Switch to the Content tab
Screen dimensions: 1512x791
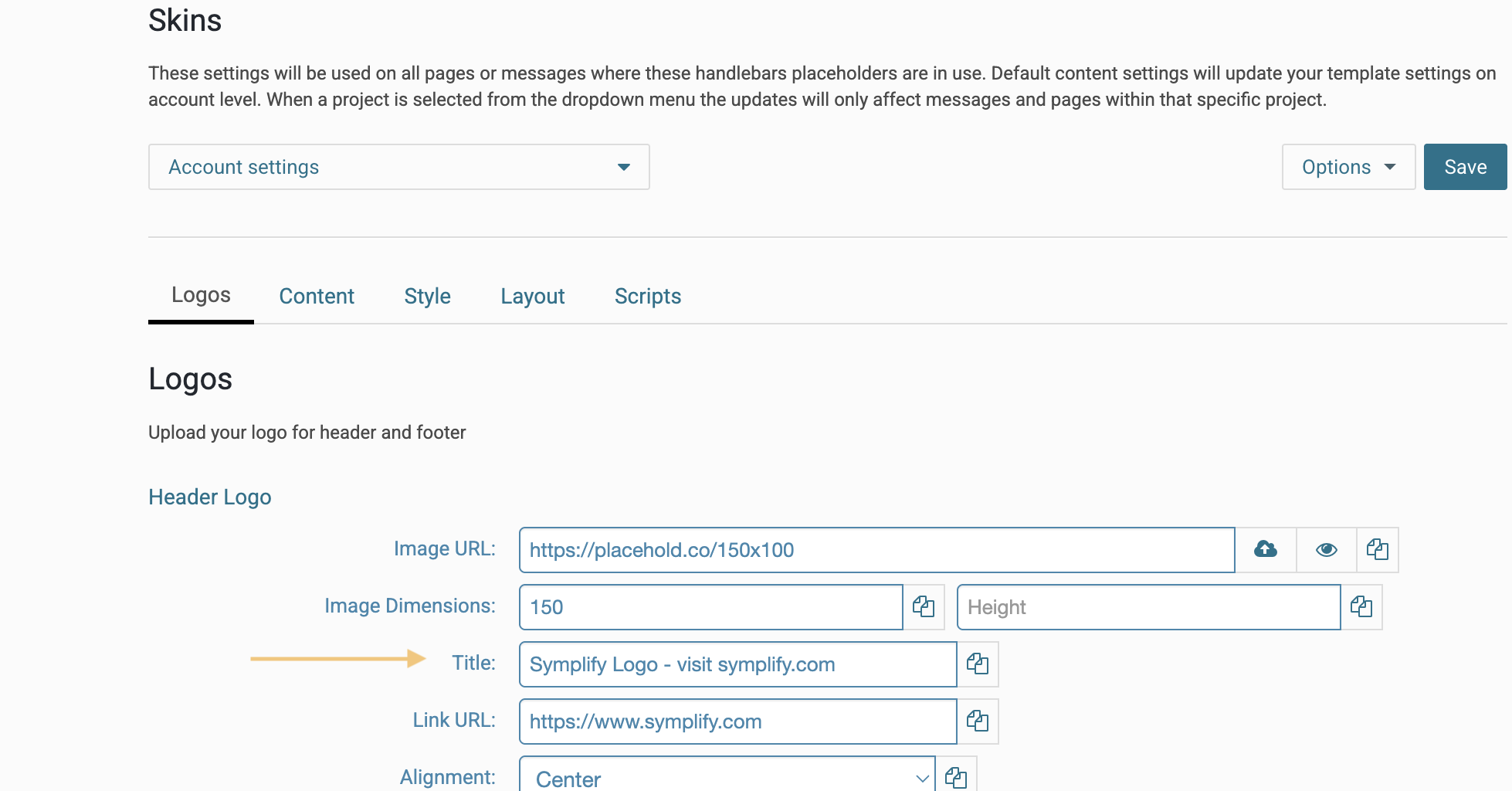(x=317, y=296)
